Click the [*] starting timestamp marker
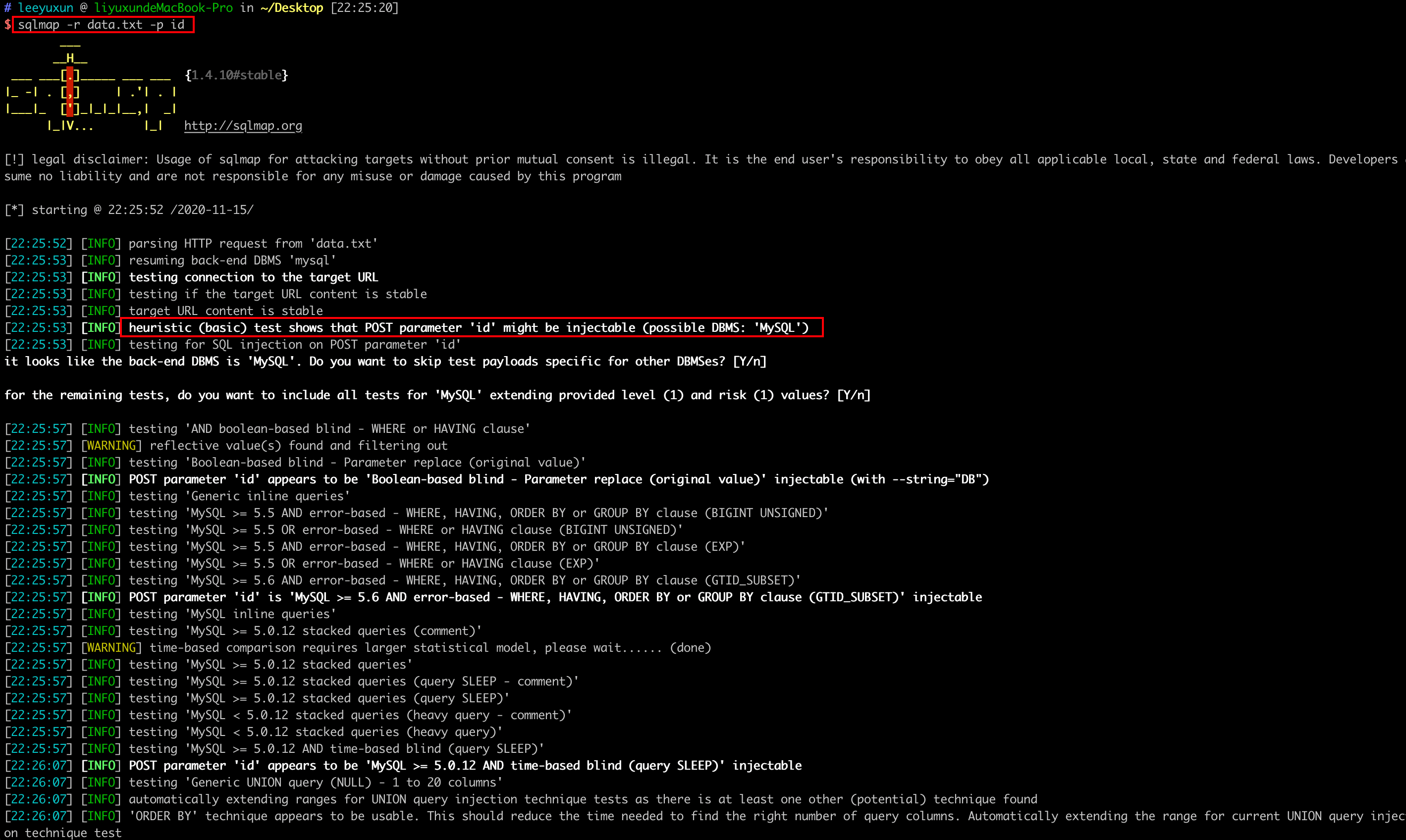 (x=14, y=210)
